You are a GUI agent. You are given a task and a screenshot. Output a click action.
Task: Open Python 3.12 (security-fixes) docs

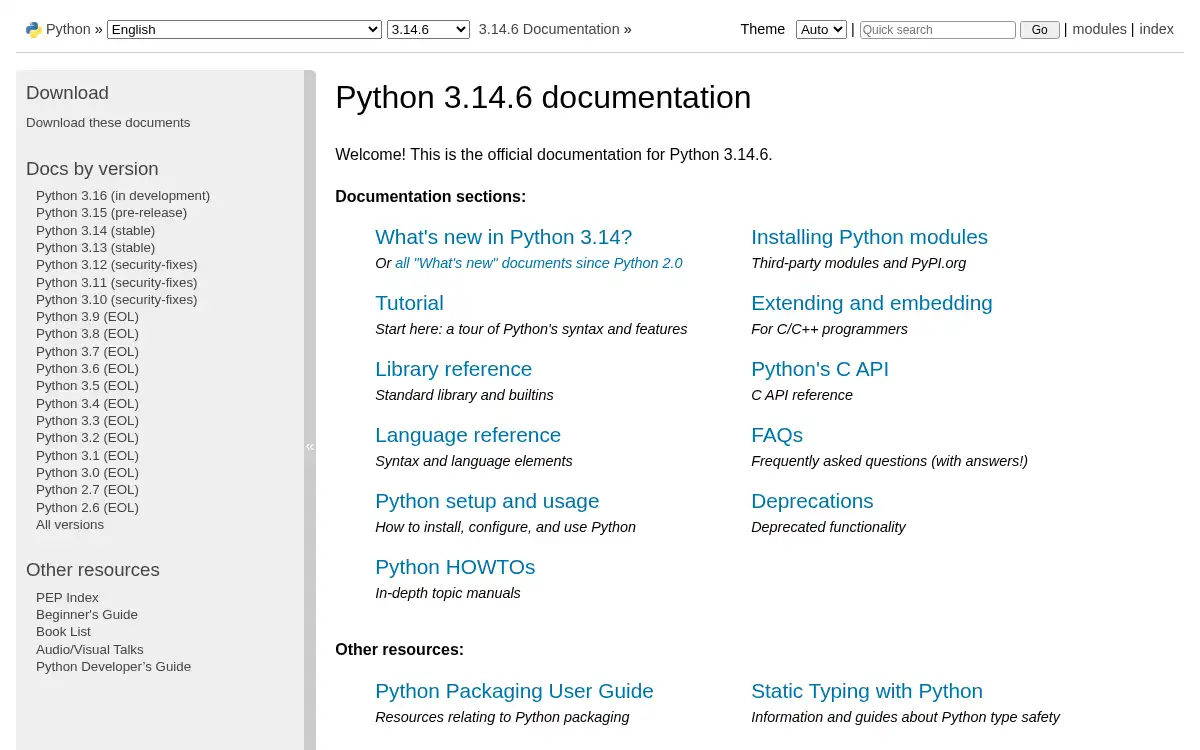(x=116, y=264)
